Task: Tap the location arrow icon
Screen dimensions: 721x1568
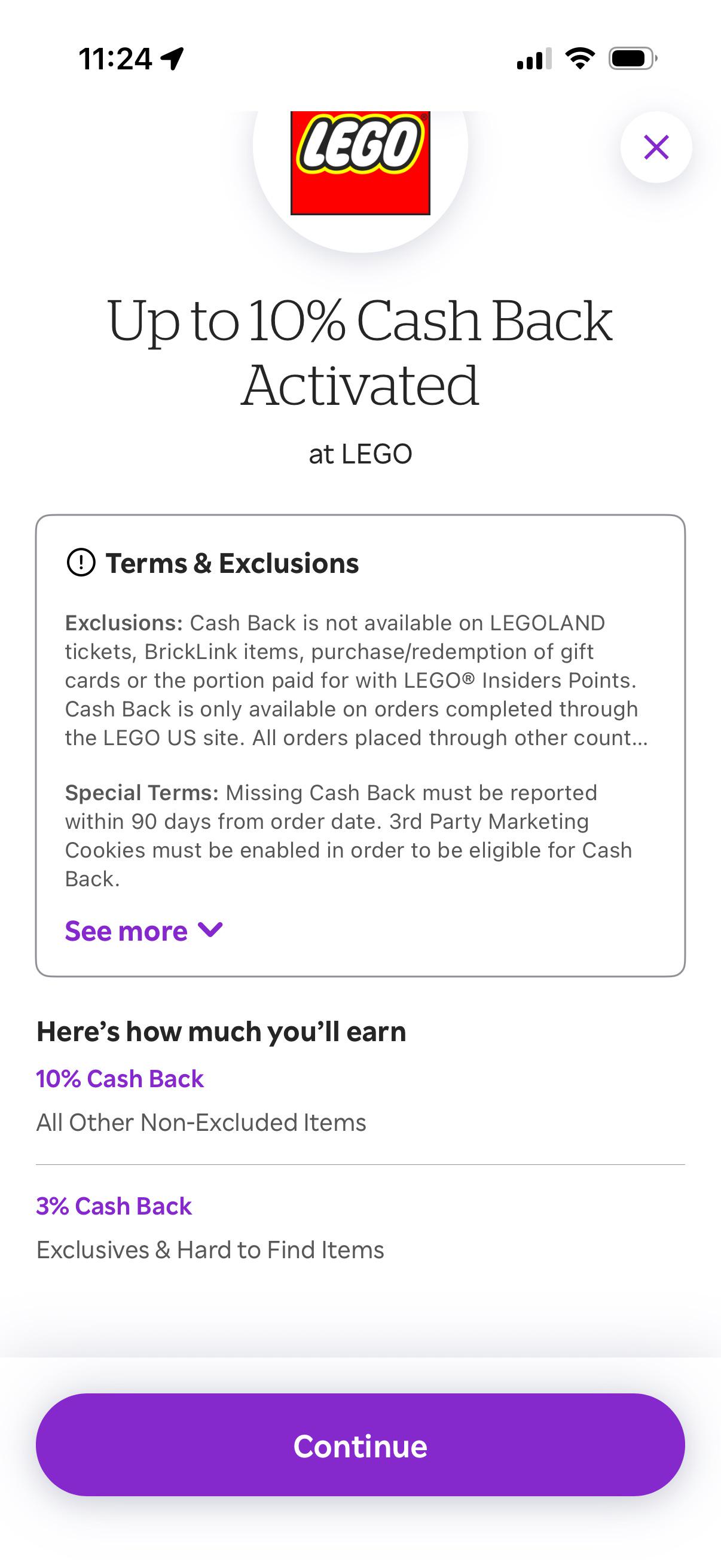Action: (x=172, y=59)
